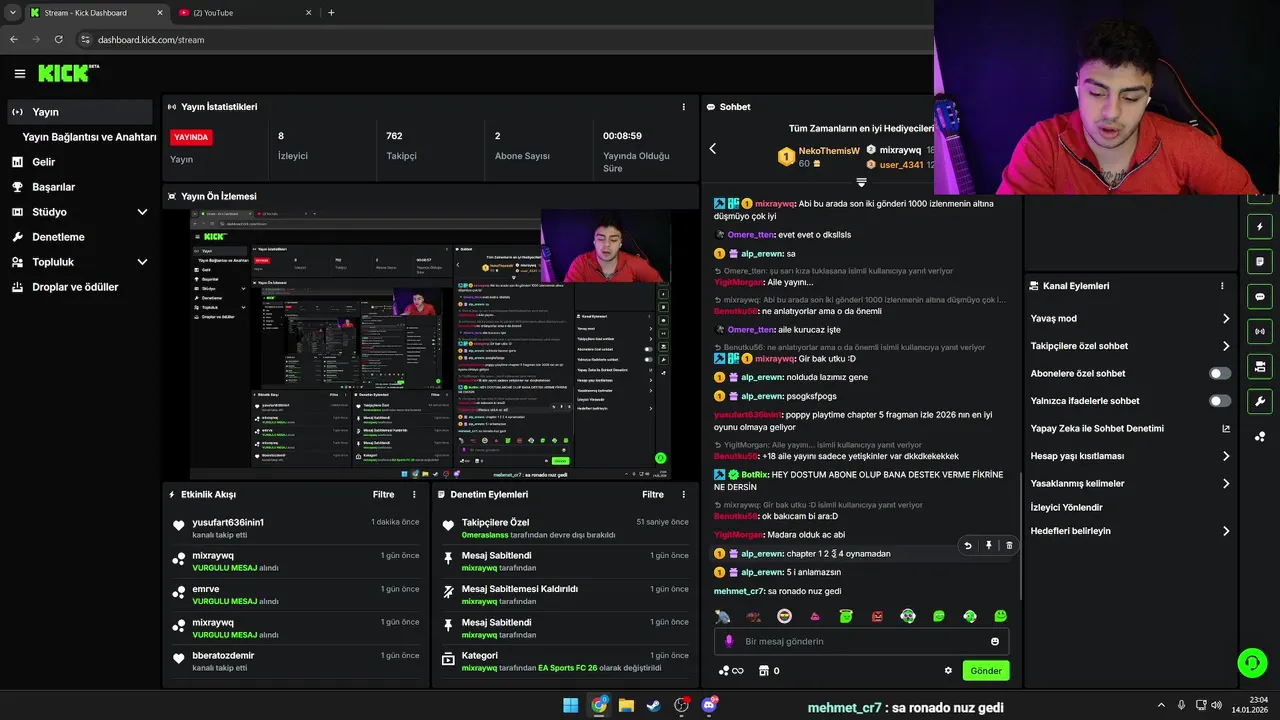
Task: Open Kanal Eylemleri three-dot menu
Action: [x=1222, y=286]
